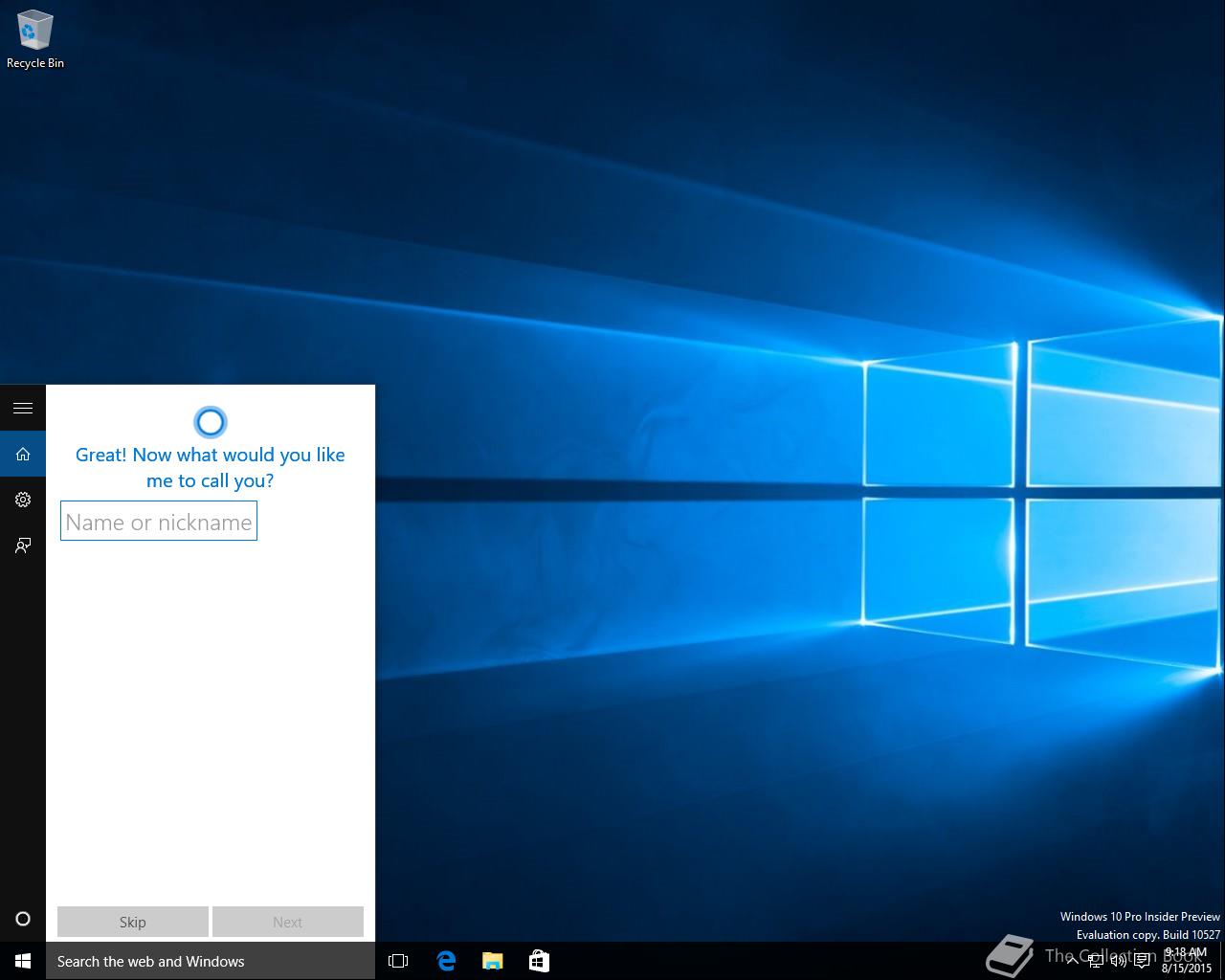Image resolution: width=1225 pixels, height=980 pixels.
Task: Open the Action Center notifications icon
Action: pyautogui.click(x=1142, y=961)
